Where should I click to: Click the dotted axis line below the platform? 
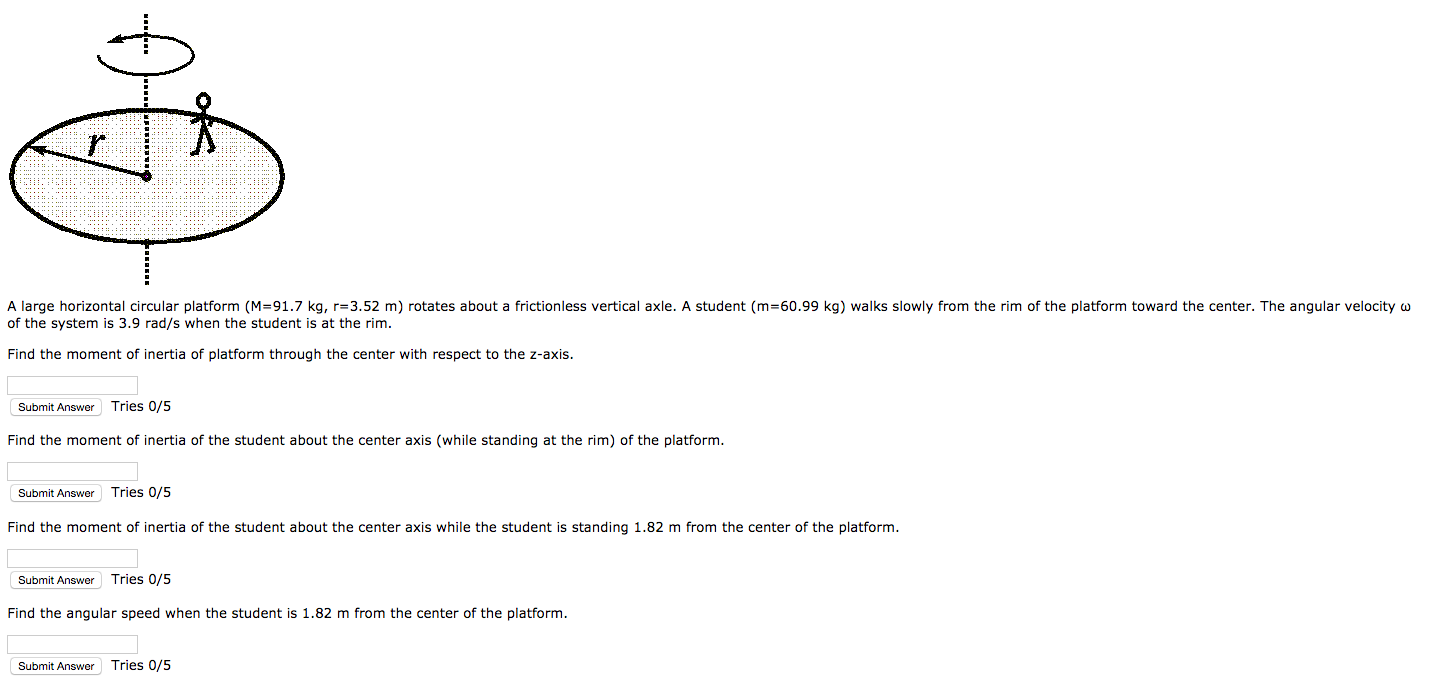click(146, 262)
